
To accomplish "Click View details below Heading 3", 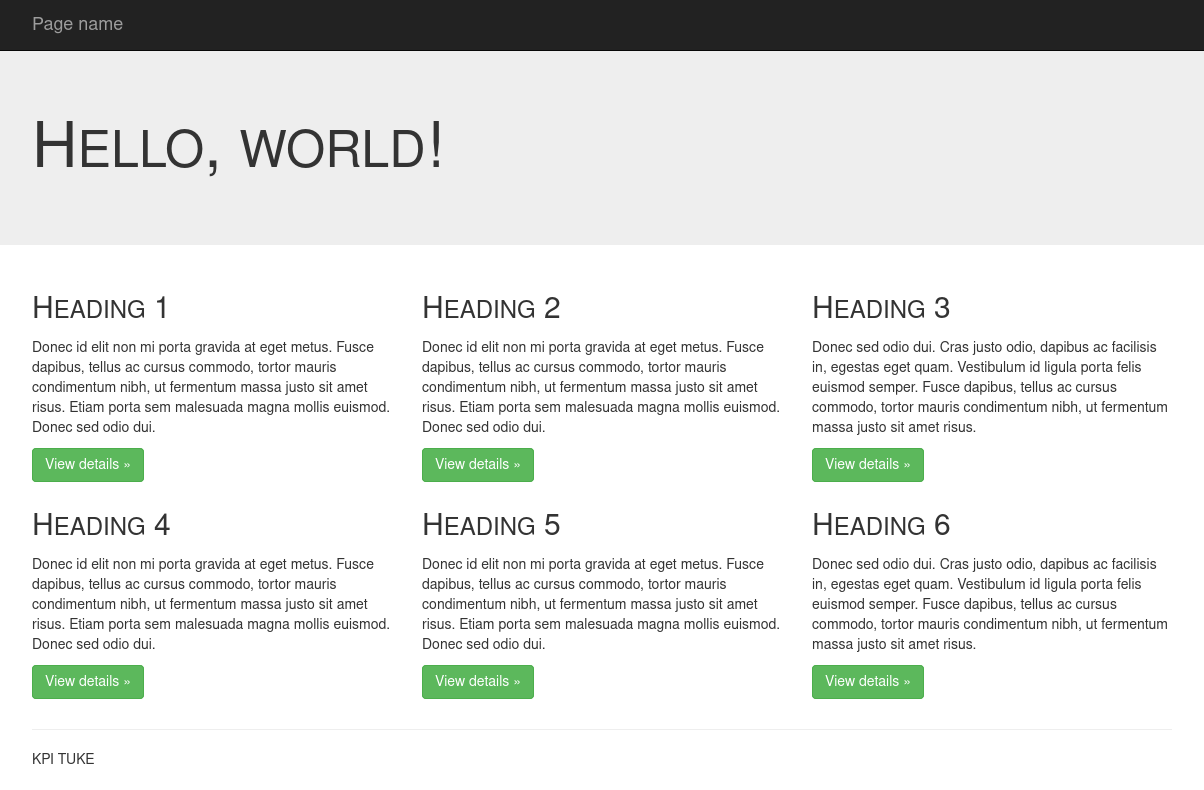I will coord(867,465).
